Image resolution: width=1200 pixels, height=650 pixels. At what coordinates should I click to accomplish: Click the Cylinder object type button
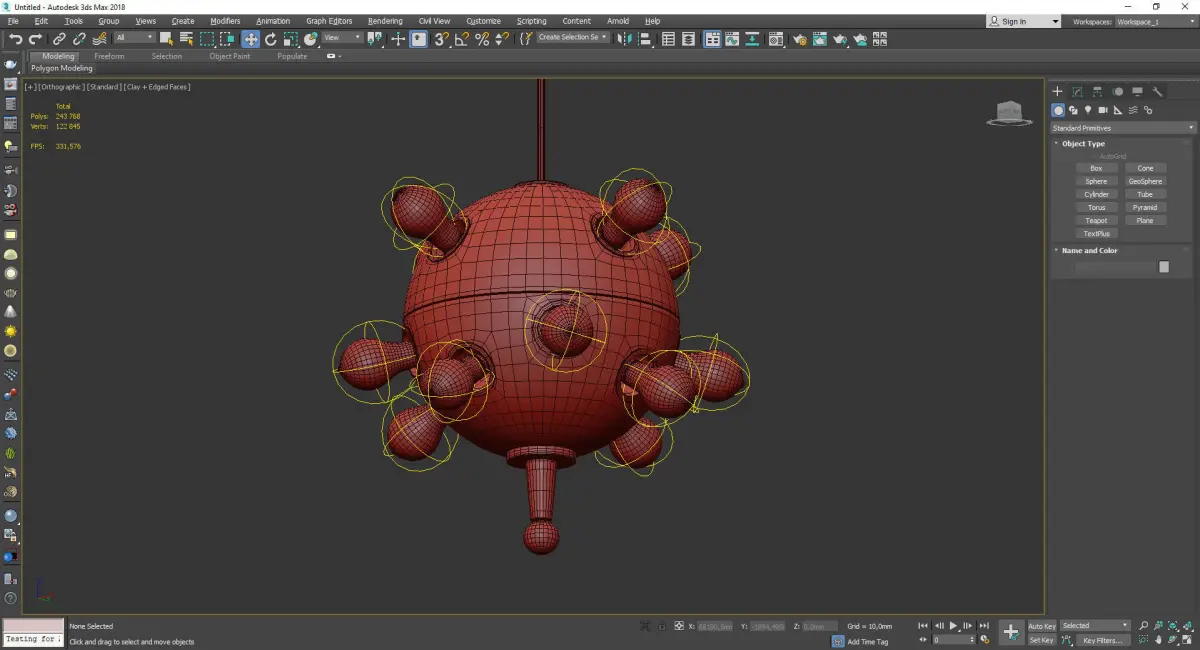[x=1096, y=194]
